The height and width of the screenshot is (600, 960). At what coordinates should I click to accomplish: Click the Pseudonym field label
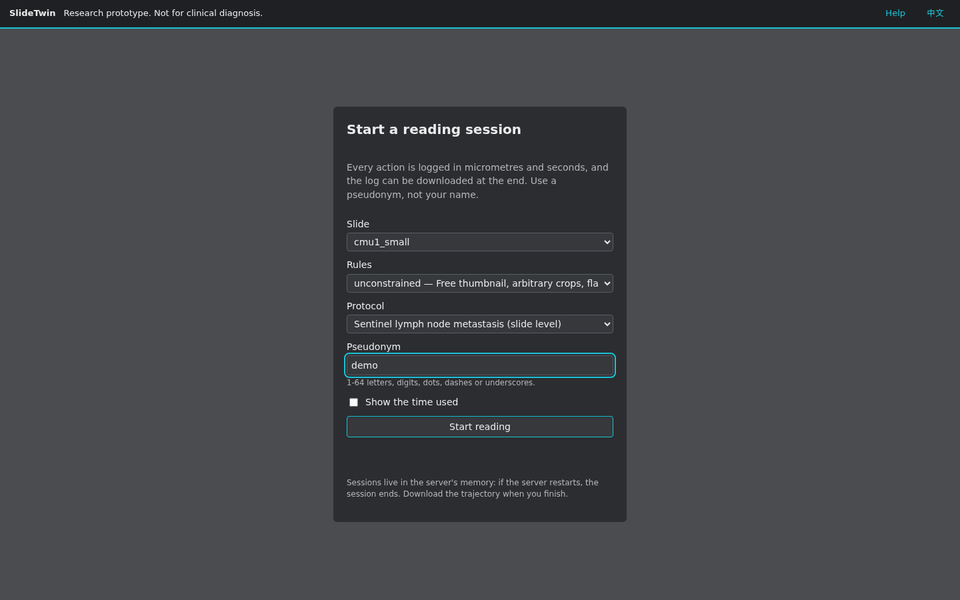point(373,347)
